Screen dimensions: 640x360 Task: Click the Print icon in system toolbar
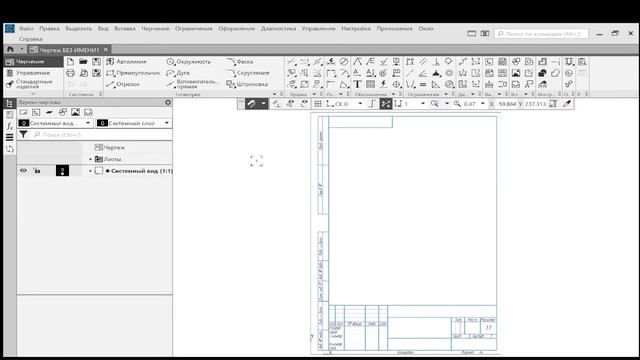pos(71,73)
